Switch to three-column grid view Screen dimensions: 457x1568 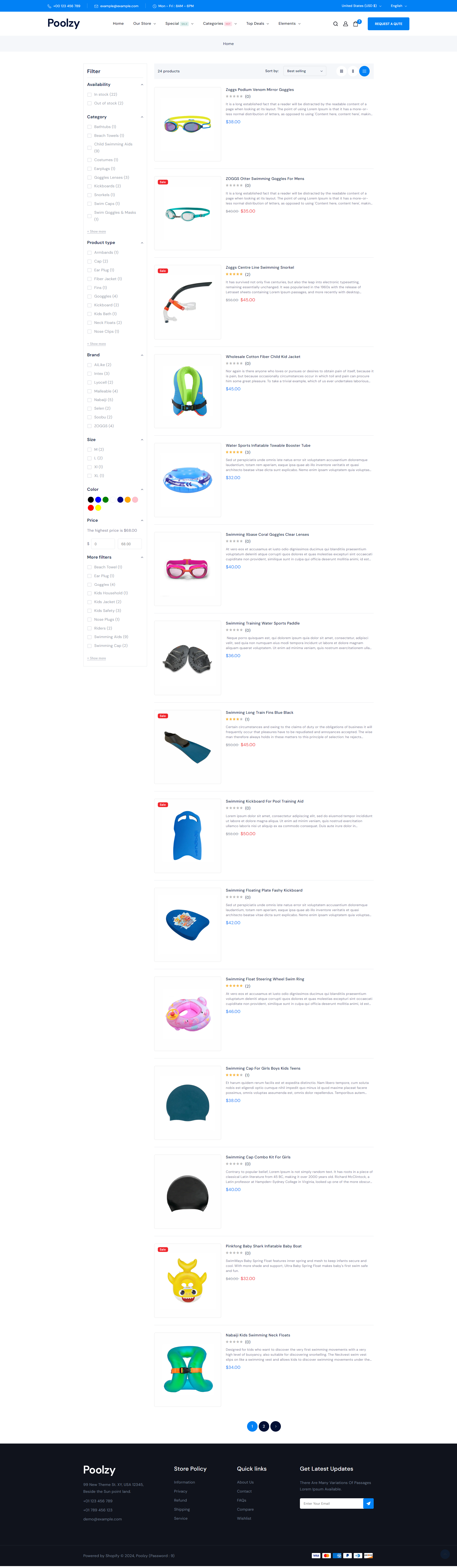pyautogui.click(x=341, y=71)
